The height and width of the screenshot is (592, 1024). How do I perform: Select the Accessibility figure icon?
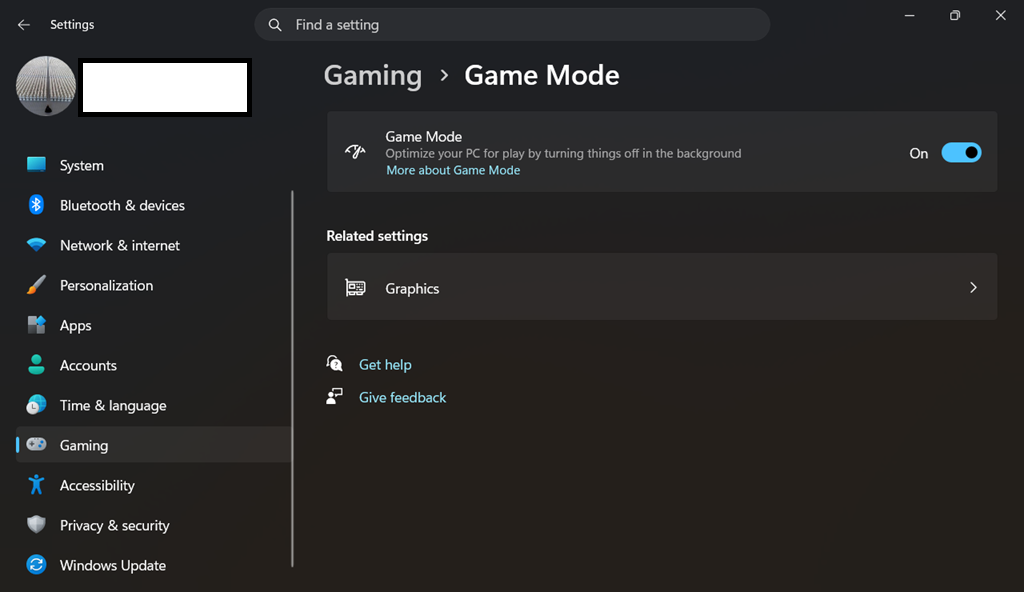[37, 485]
